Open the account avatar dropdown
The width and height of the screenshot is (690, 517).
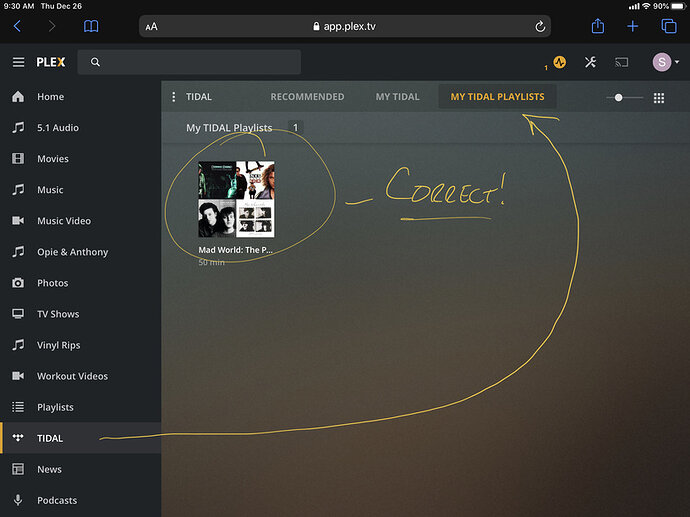coord(665,62)
